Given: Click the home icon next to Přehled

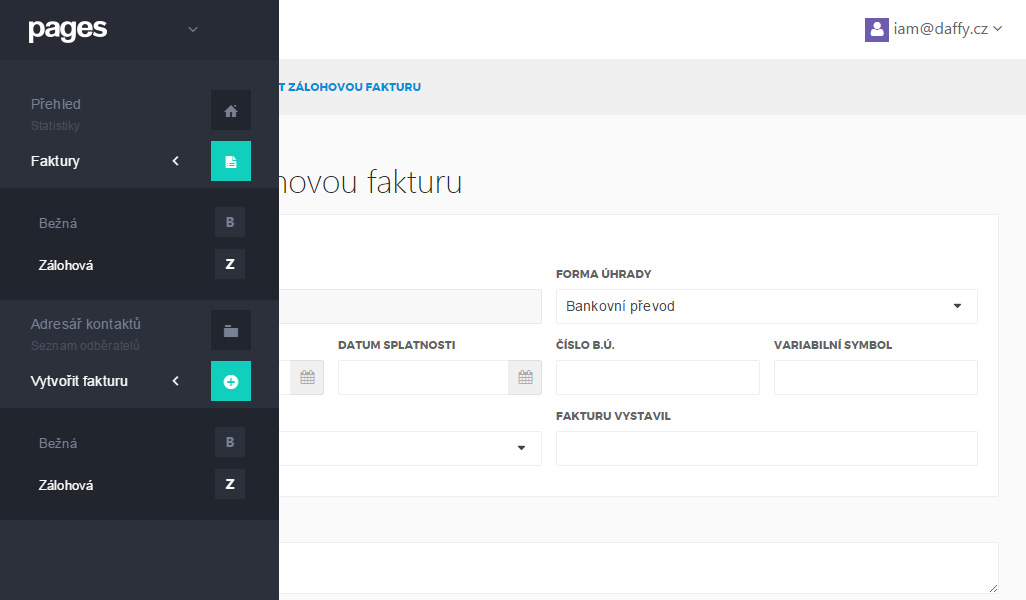Looking at the screenshot, I should coord(231,111).
